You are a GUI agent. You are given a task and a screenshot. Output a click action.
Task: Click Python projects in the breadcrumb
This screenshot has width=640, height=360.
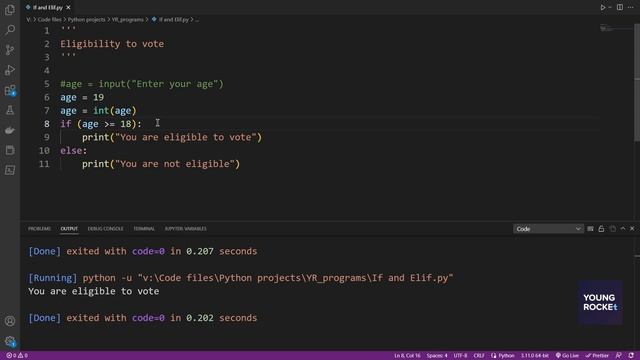[87, 20]
